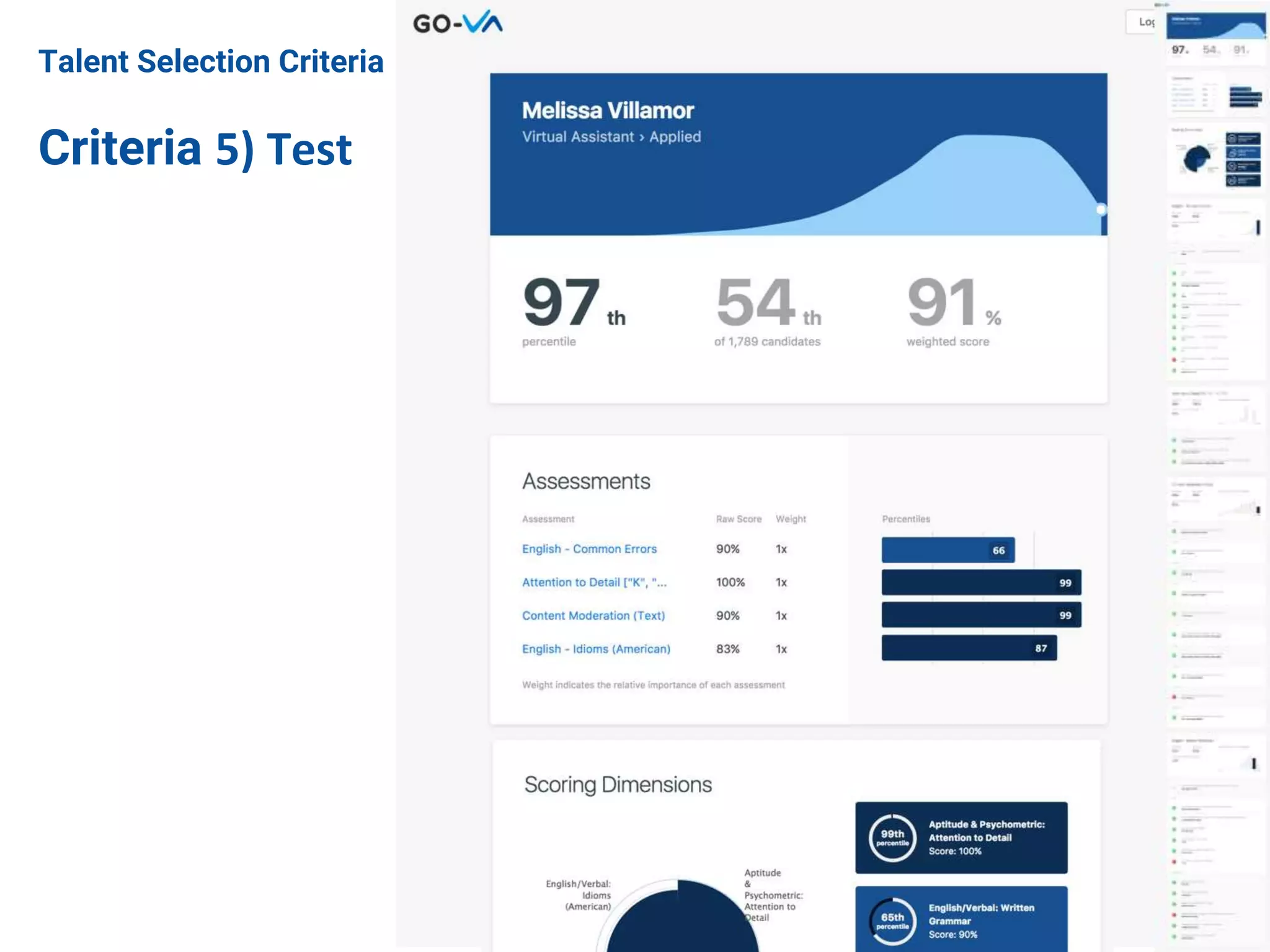Click the distribution curve marker dot
This screenshot has height=952, width=1270.
coord(1101,209)
